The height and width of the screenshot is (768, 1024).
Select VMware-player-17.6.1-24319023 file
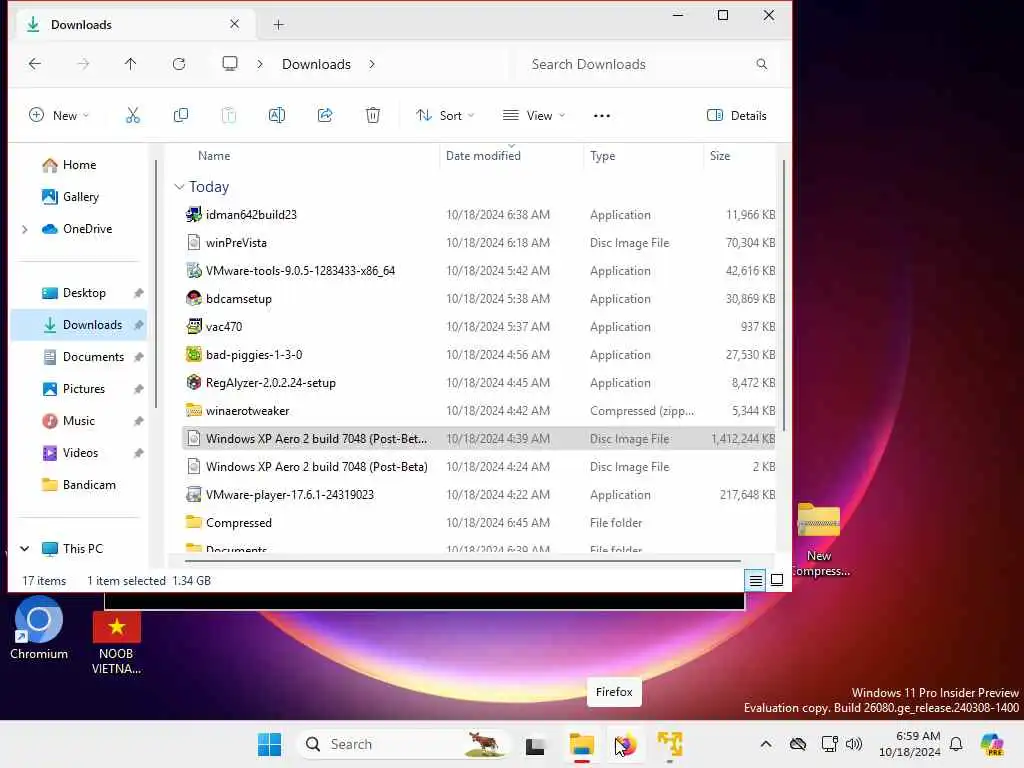pyautogui.click(x=478, y=495)
